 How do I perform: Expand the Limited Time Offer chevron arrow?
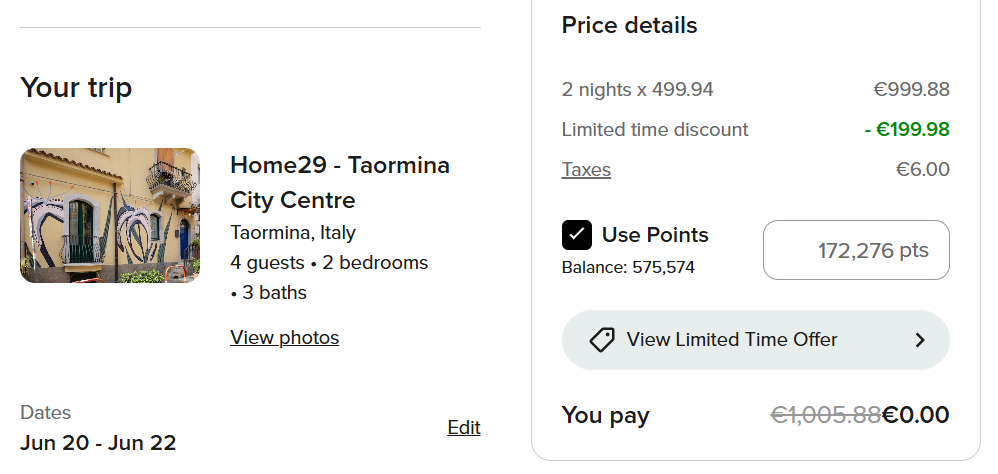click(920, 340)
